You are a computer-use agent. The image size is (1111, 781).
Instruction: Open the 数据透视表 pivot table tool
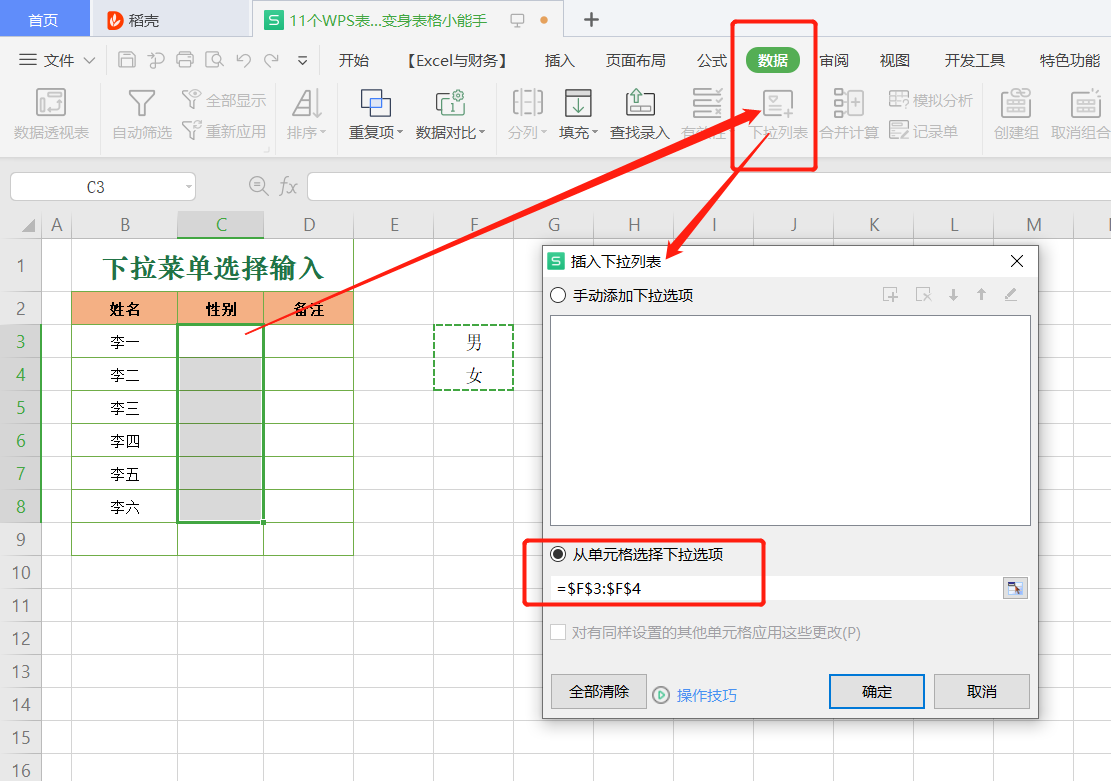[51, 113]
